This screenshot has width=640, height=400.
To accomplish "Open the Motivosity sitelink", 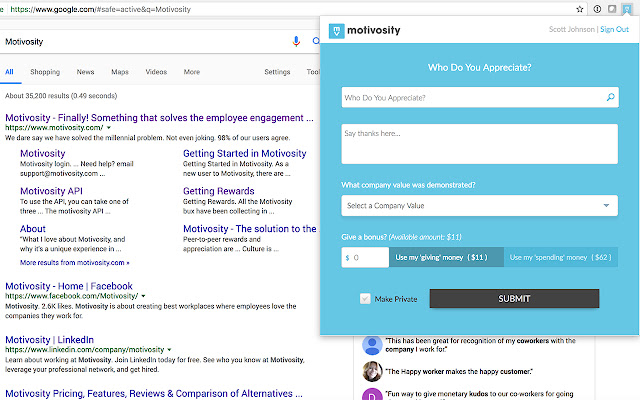I will click(43, 153).
